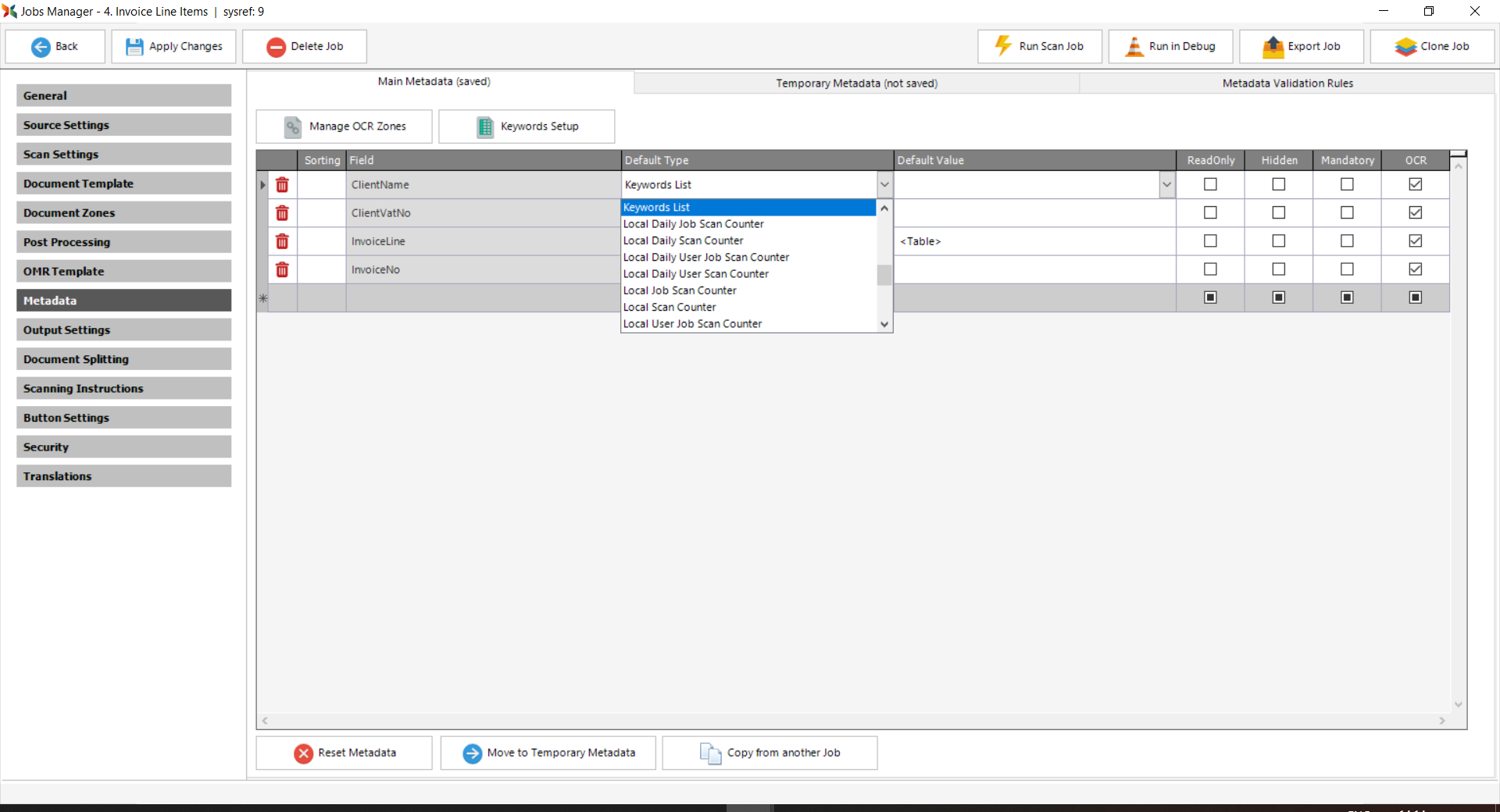Screen dimensions: 1500x812
Task: Collapse the Default Type dropdown for ClientName
Action: click(884, 185)
